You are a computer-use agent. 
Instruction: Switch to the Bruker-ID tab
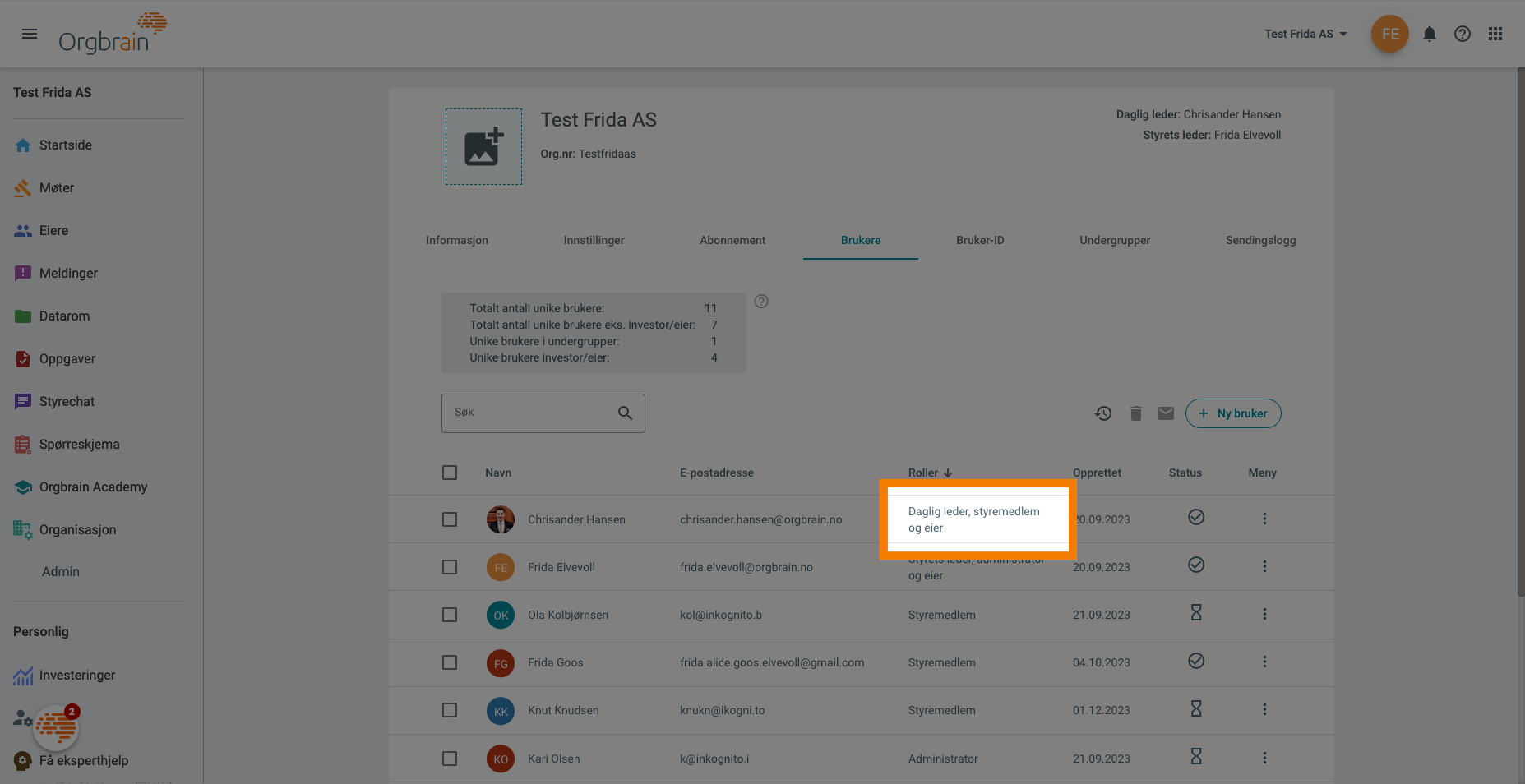980,240
